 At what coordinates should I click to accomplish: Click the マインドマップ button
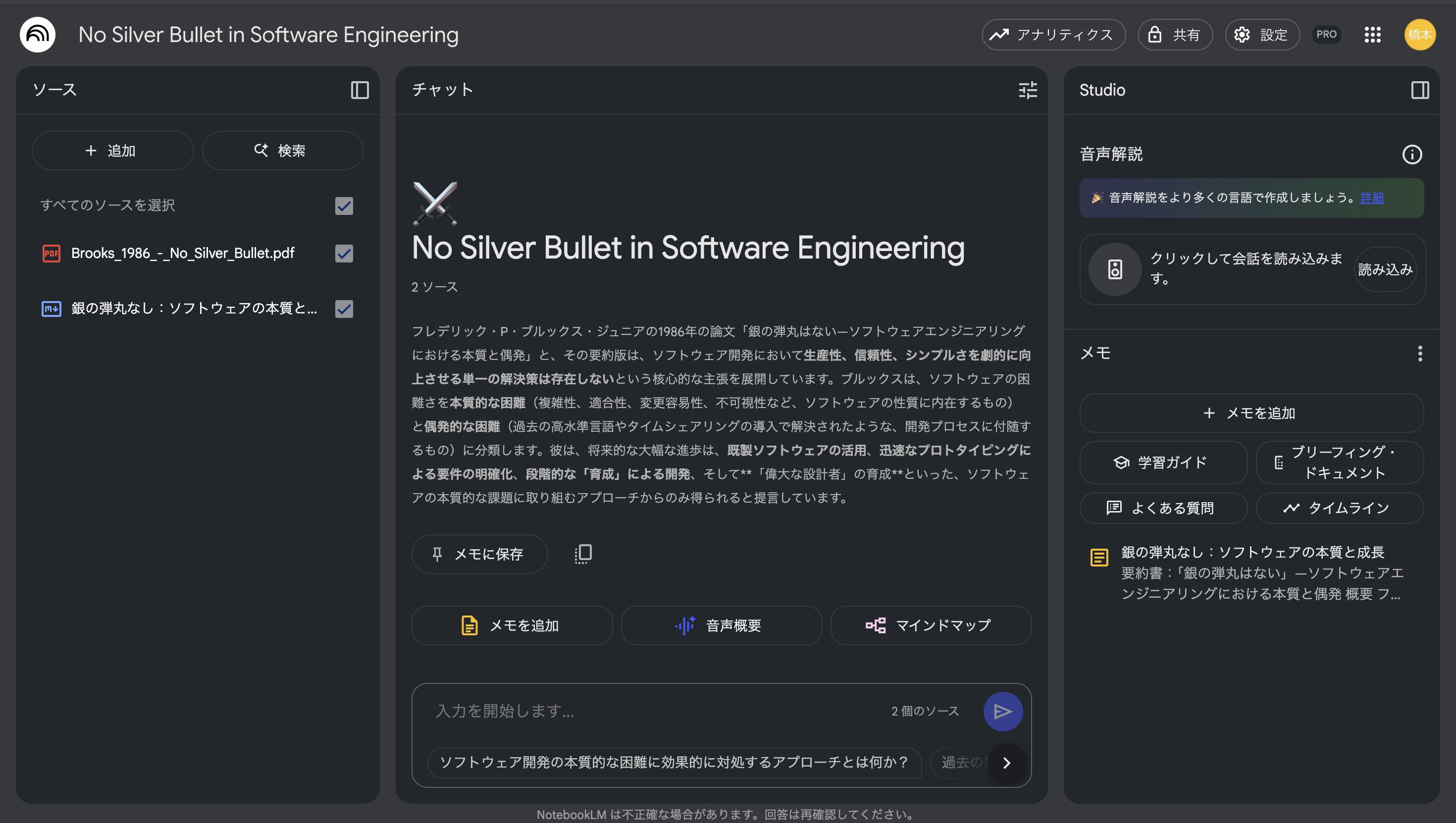tap(931, 625)
